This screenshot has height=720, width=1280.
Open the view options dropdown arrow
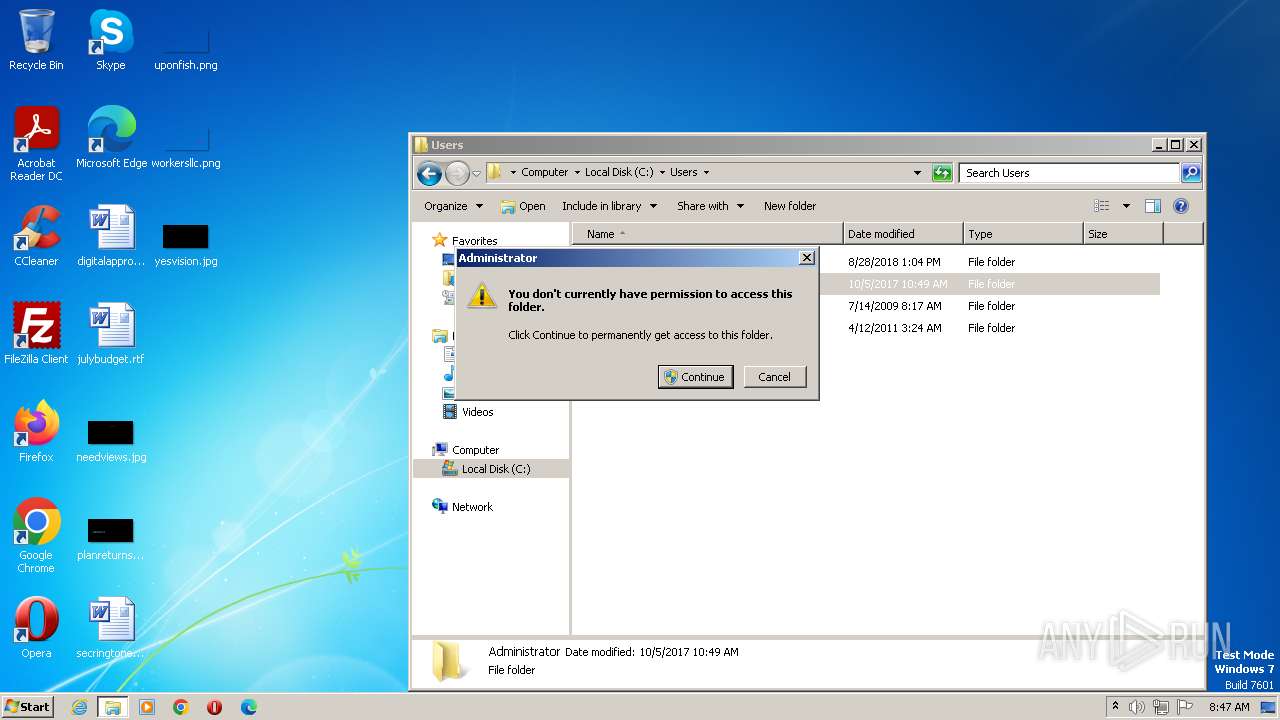(1126, 206)
